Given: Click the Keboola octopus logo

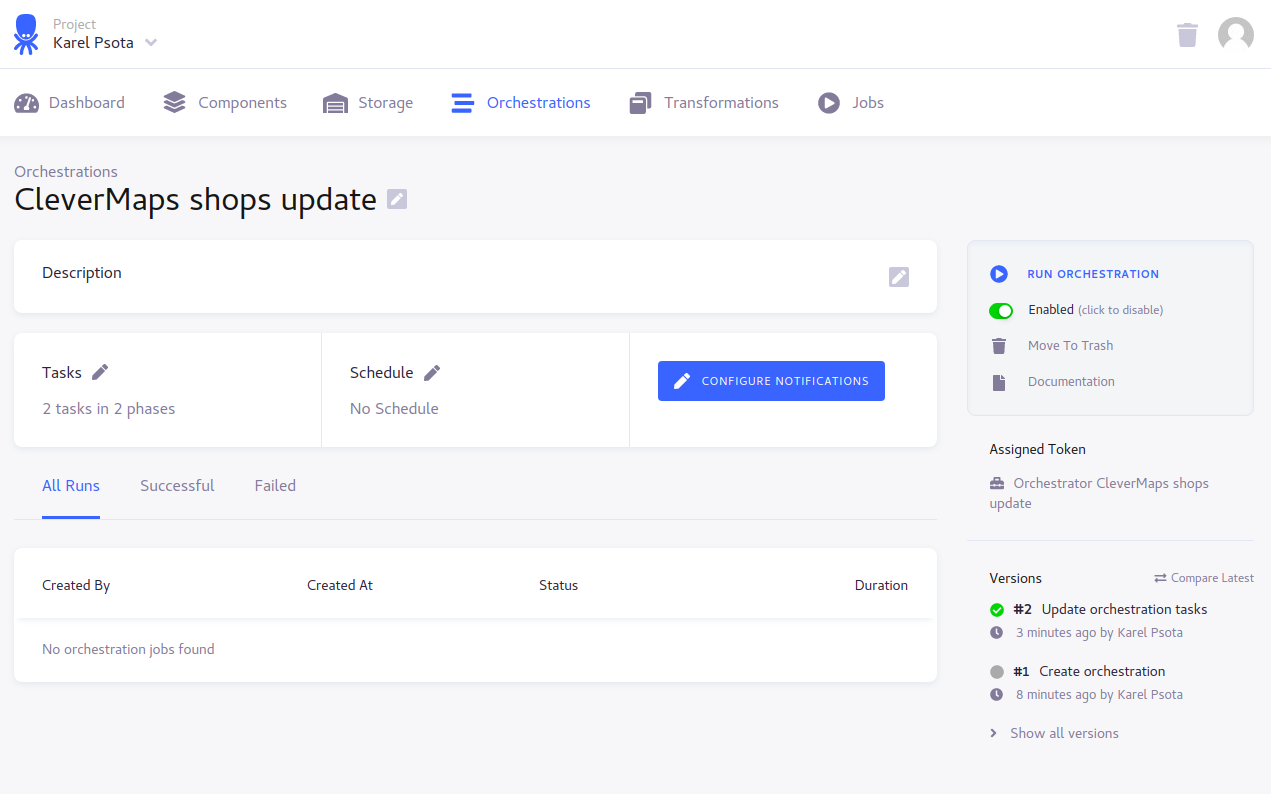Looking at the screenshot, I should click(x=26, y=34).
